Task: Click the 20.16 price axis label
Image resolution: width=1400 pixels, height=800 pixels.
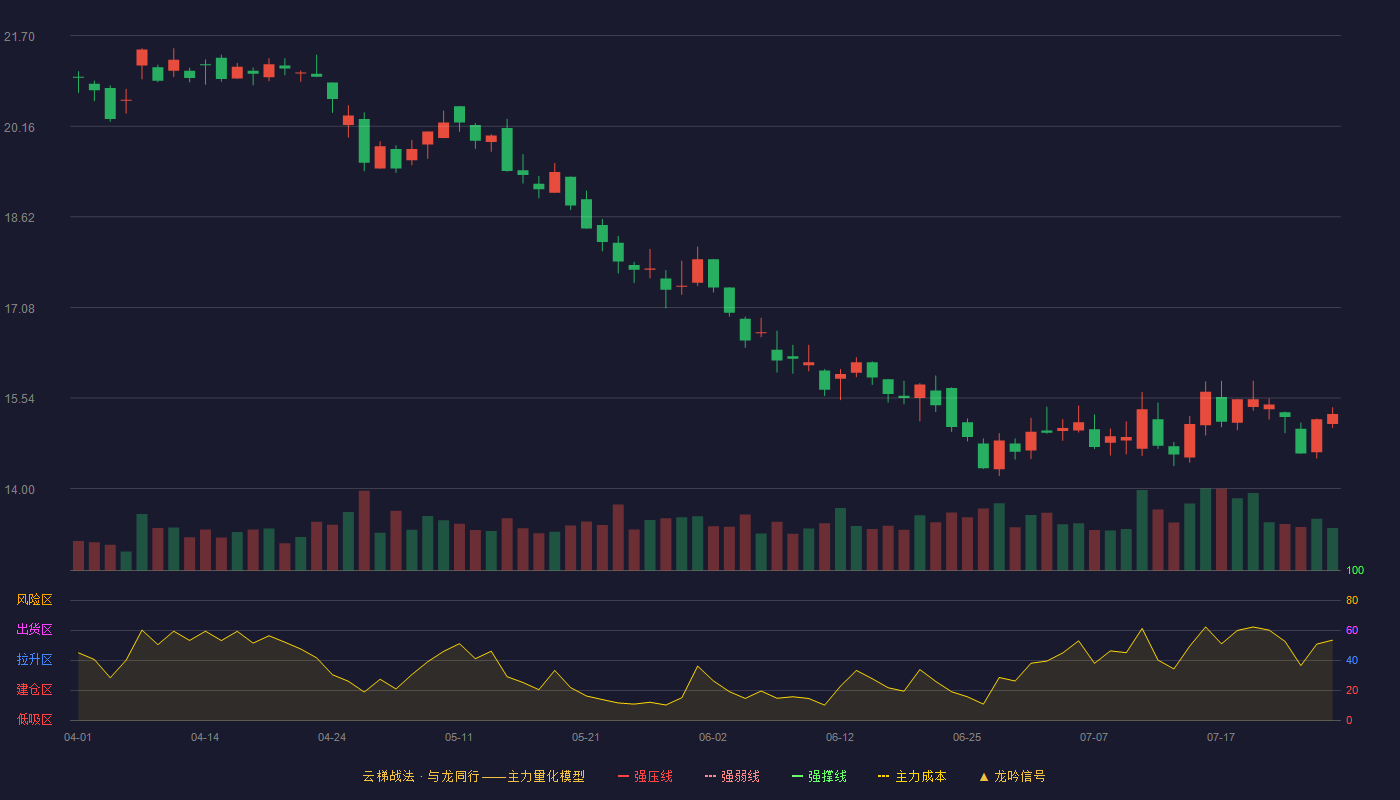Action: pyautogui.click(x=19, y=128)
